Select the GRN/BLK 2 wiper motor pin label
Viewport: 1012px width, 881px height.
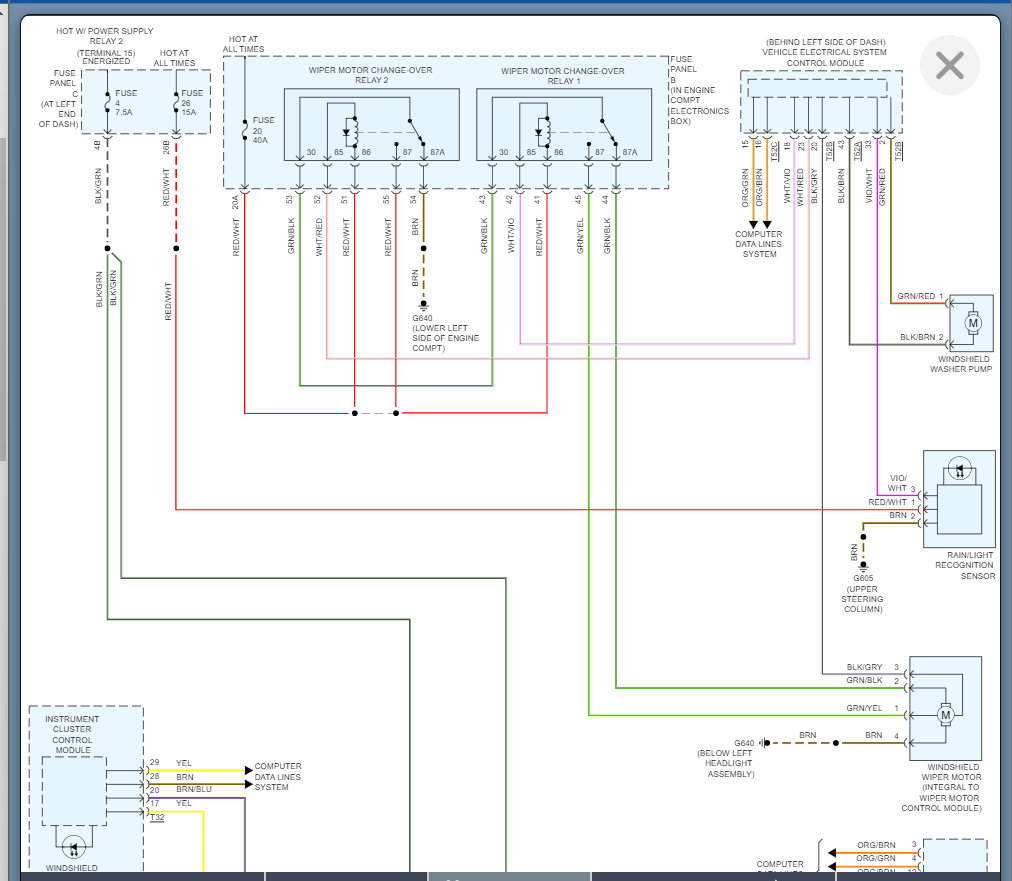873,680
